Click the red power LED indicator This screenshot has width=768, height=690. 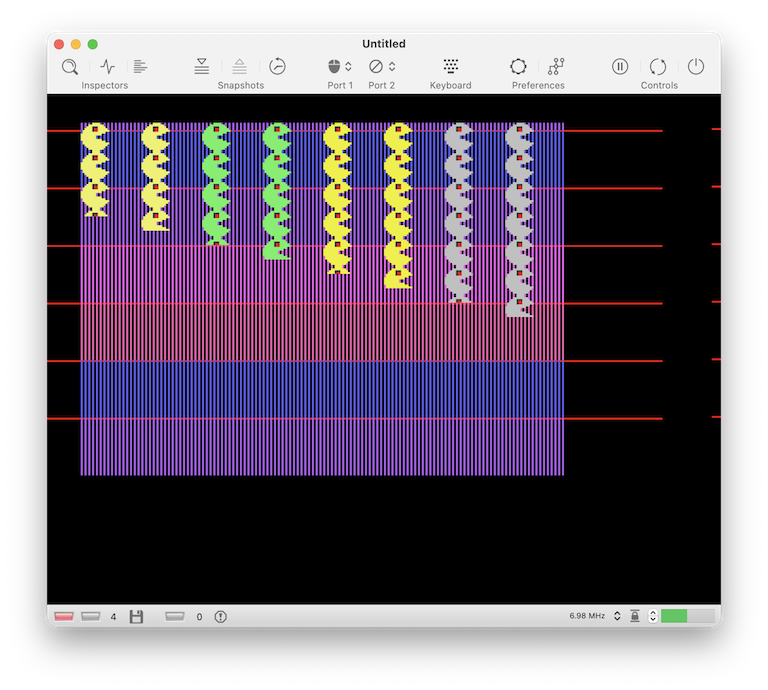[x=64, y=616]
